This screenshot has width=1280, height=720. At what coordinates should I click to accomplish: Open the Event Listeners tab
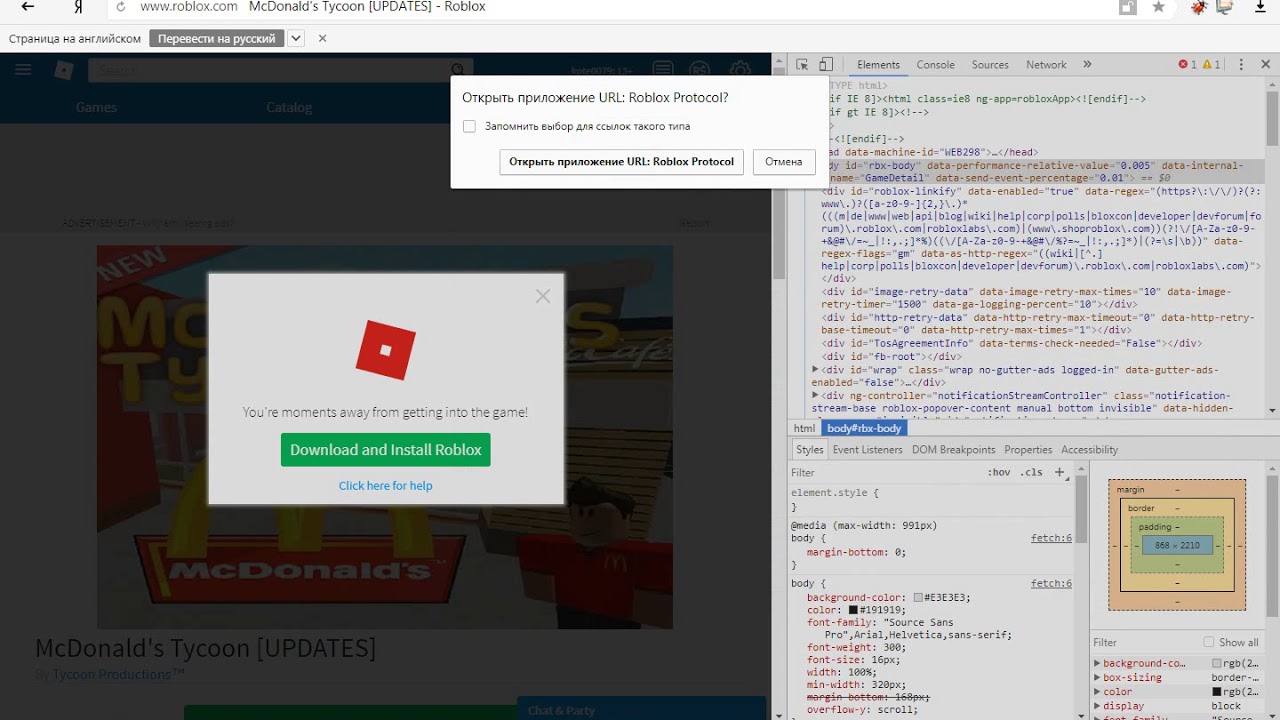click(x=868, y=450)
